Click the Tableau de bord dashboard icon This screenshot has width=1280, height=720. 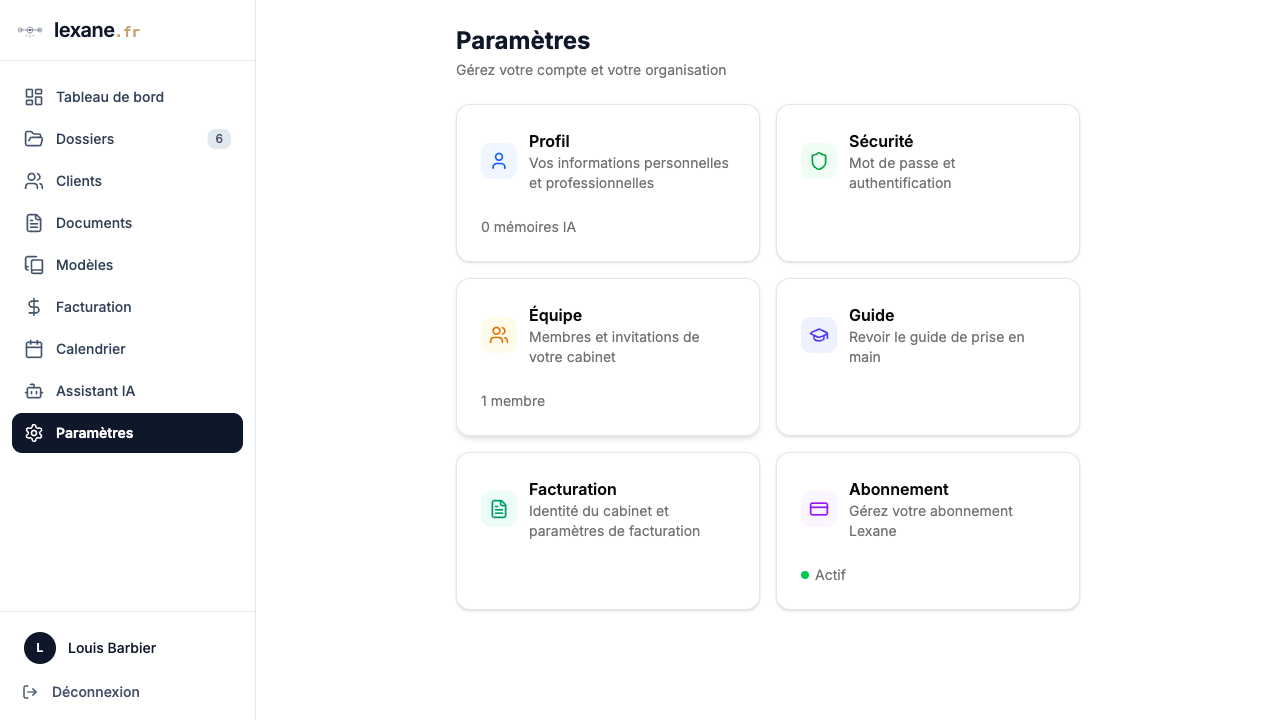[33, 97]
